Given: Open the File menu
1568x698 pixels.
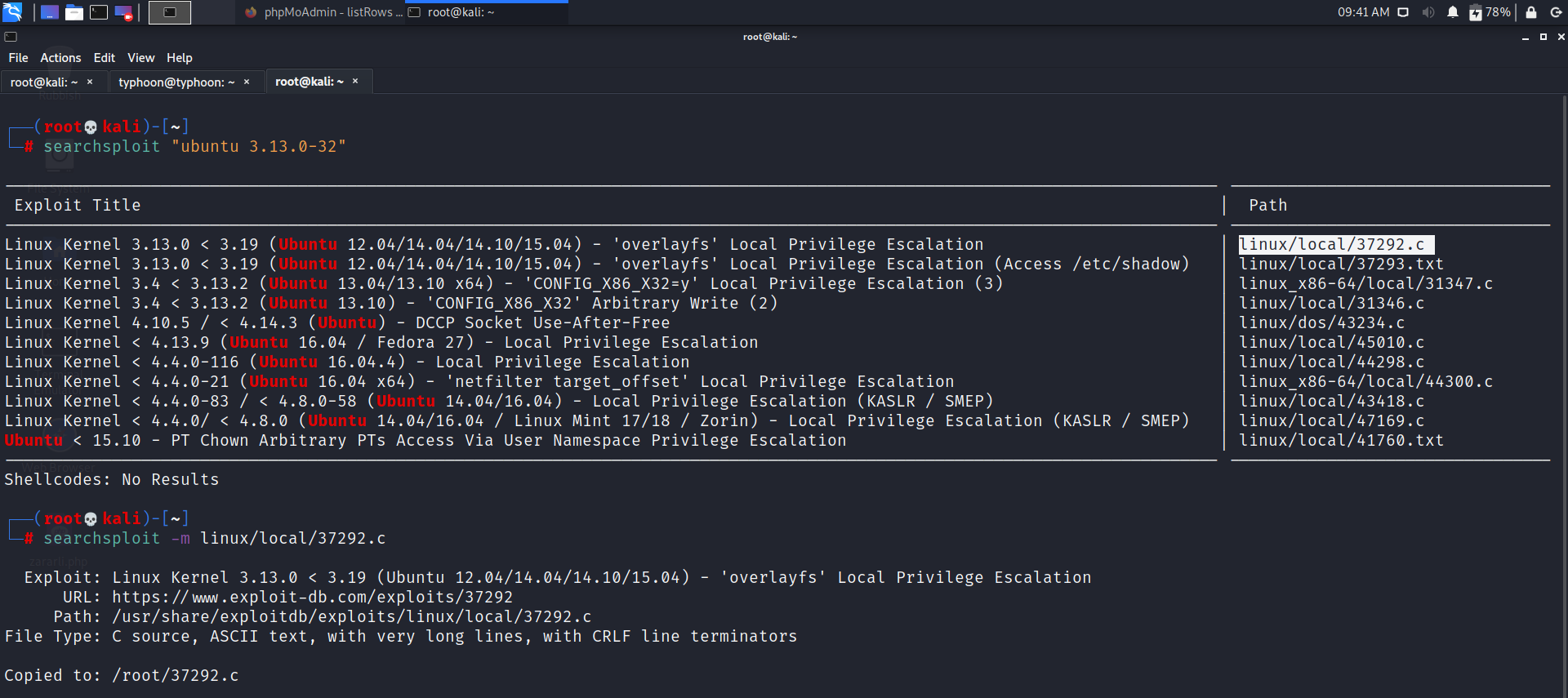Looking at the screenshot, I should (x=18, y=58).
